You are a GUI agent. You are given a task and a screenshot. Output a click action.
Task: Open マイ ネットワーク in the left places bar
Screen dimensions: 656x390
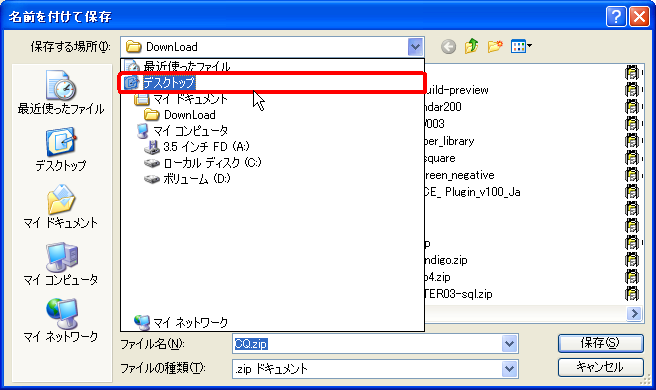point(61,321)
